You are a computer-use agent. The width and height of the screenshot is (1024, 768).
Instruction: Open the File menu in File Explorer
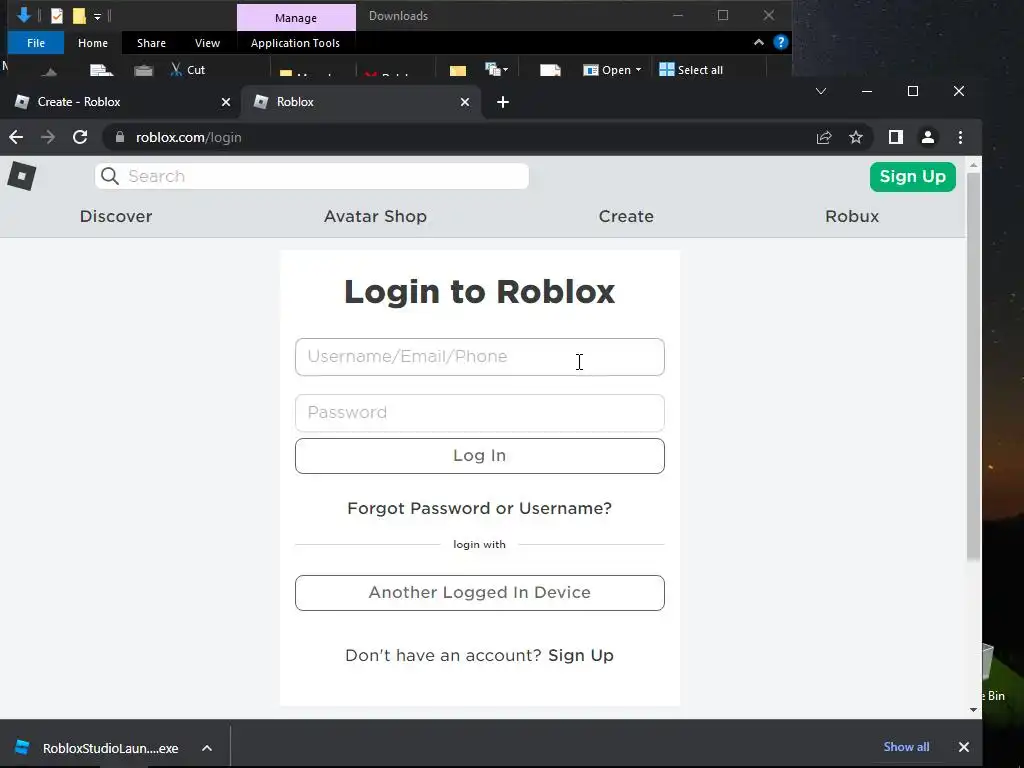coord(36,43)
